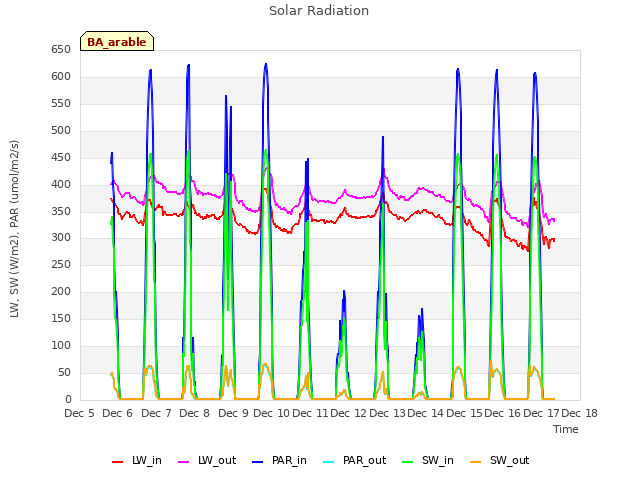Click the Dec 11 axis tick label

tap(310, 413)
